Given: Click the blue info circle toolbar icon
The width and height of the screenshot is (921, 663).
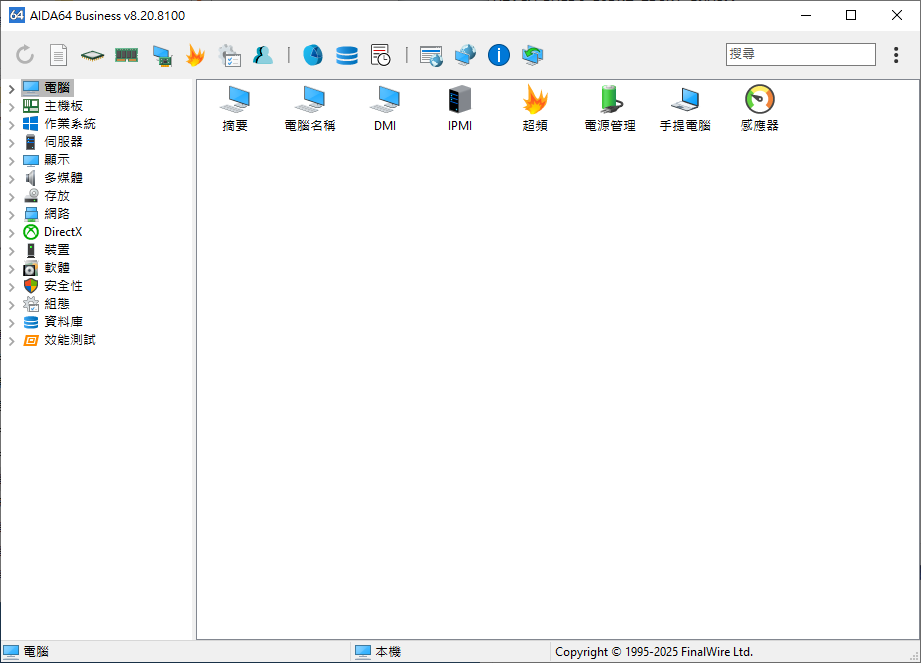Looking at the screenshot, I should point(499,55).
